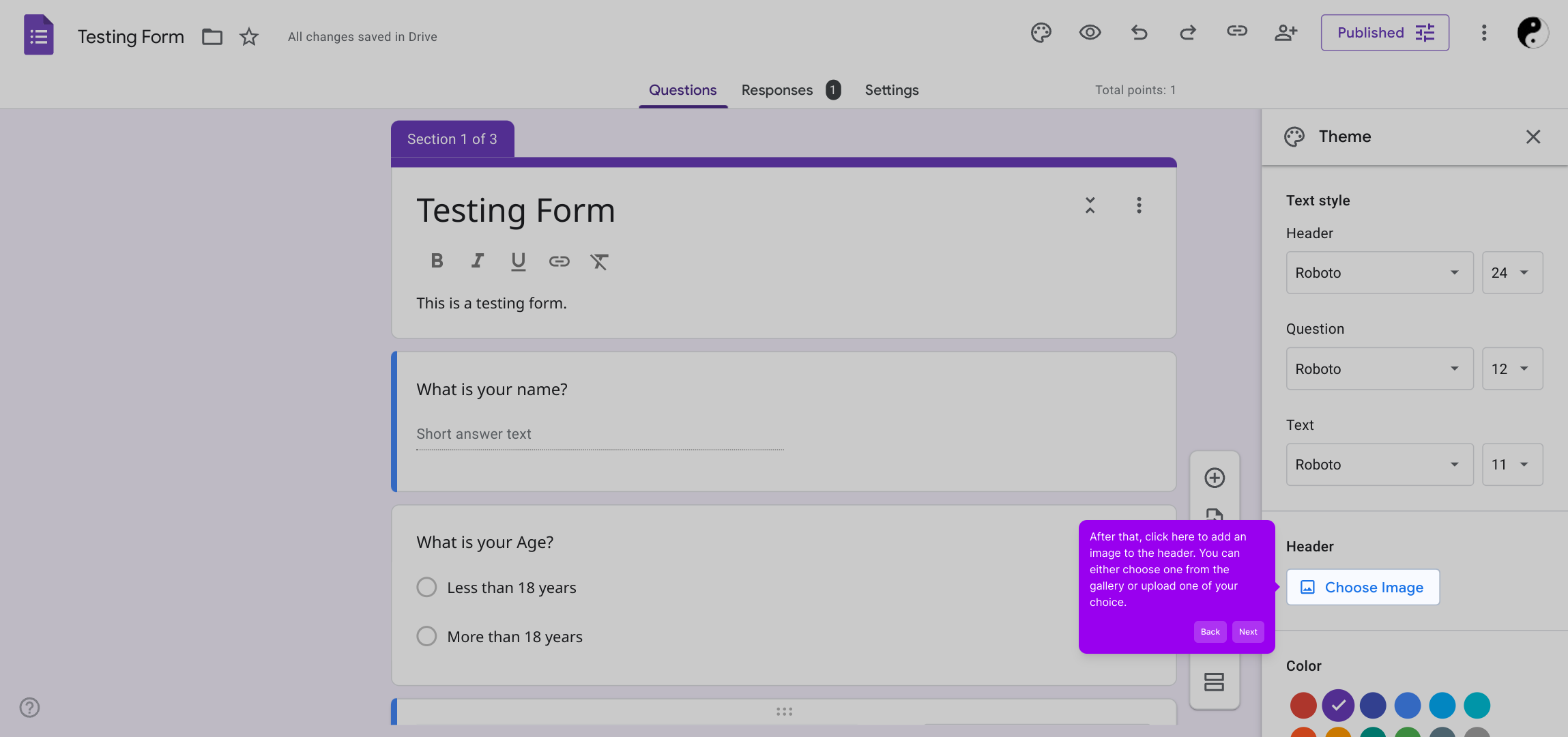Switch to the Responses tab

[x=777, y=90]
